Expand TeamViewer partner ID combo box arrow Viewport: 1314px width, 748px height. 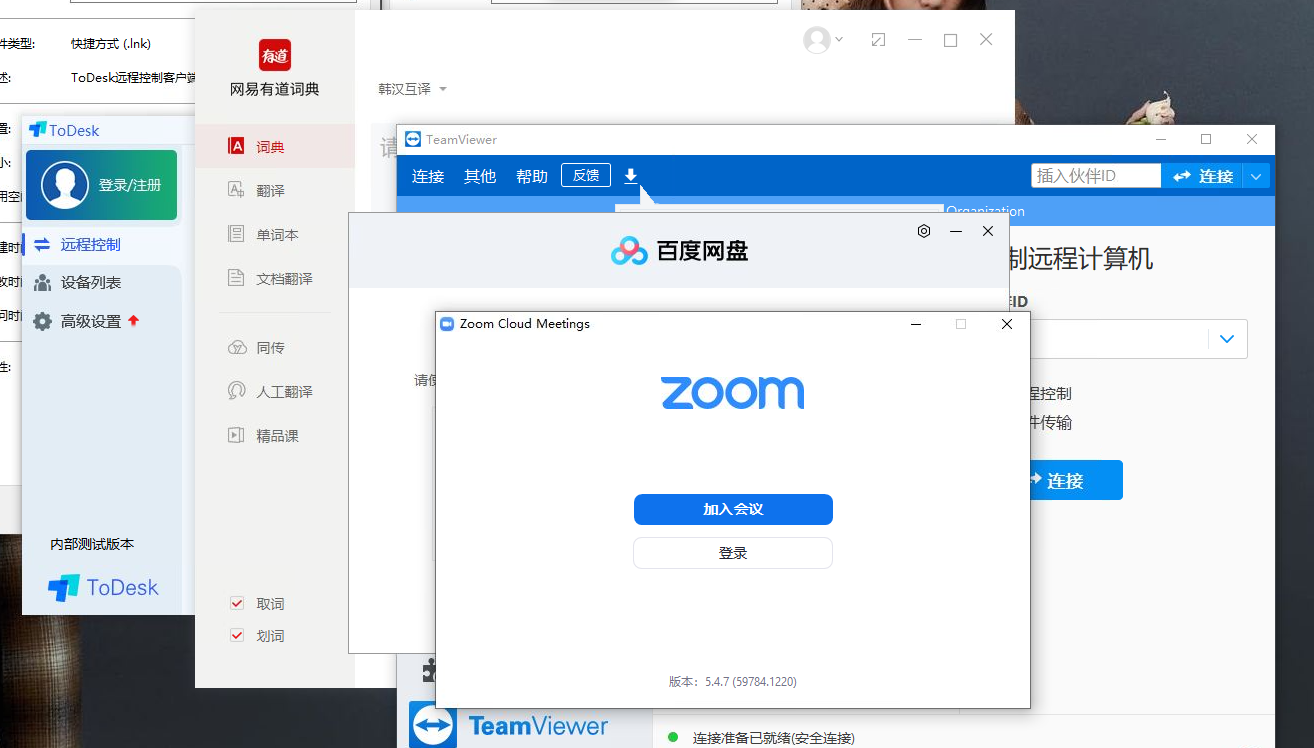pos(1227,339)
